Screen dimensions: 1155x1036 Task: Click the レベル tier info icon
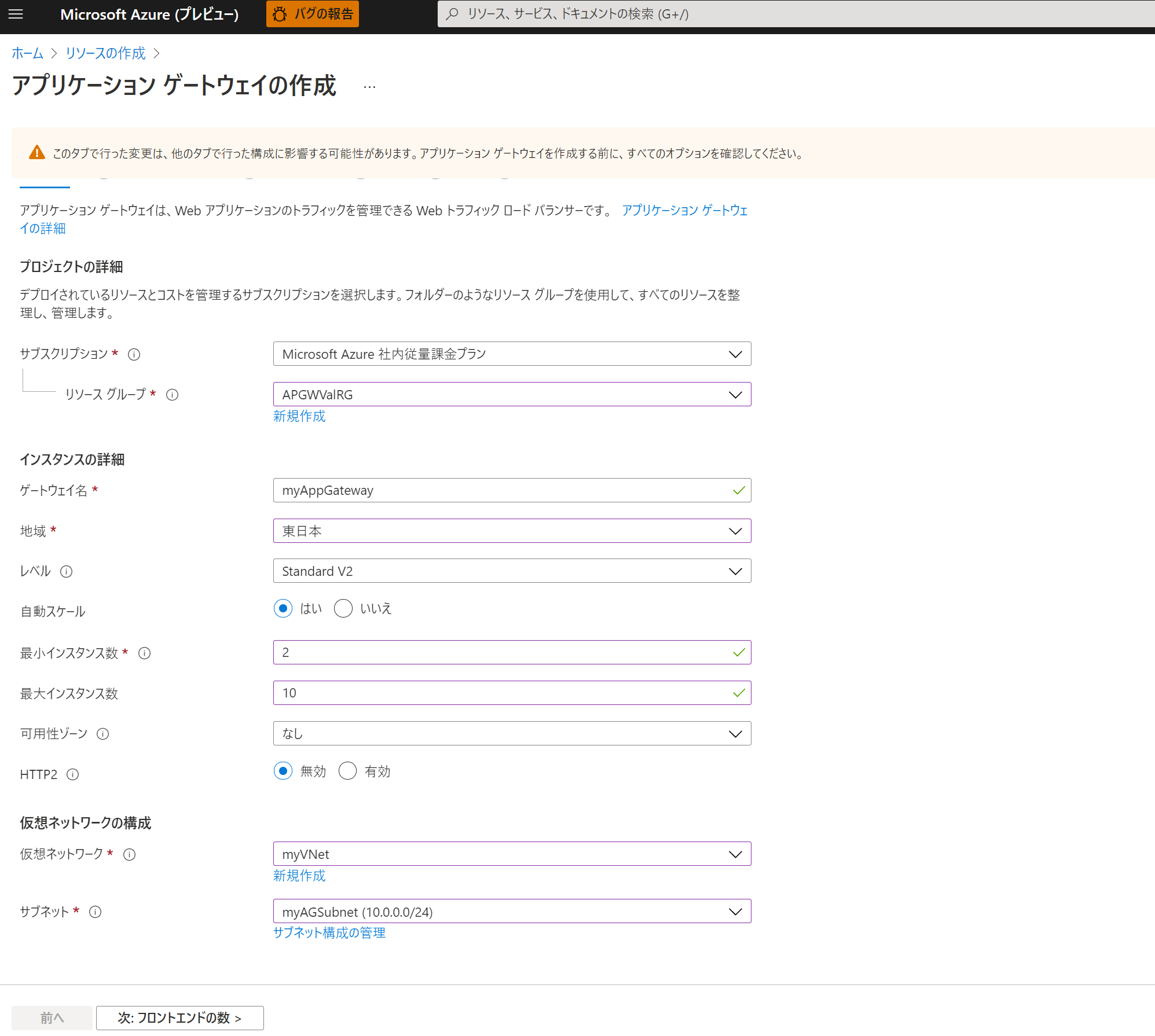point(67,572)
